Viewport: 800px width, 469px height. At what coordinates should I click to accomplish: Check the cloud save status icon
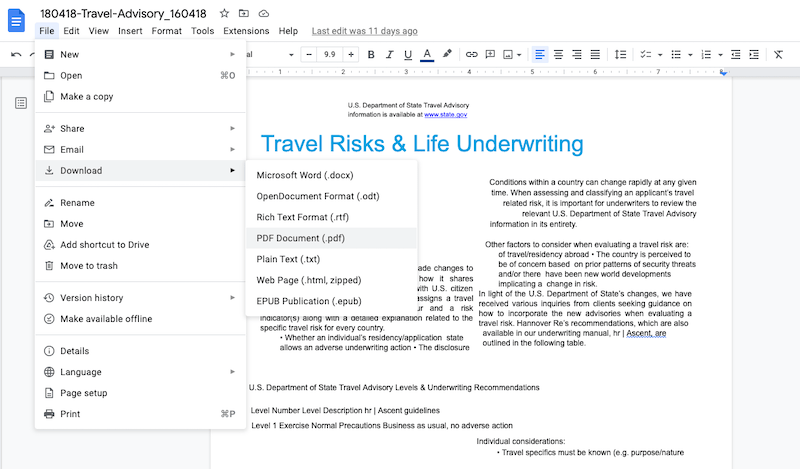[263, 13]
